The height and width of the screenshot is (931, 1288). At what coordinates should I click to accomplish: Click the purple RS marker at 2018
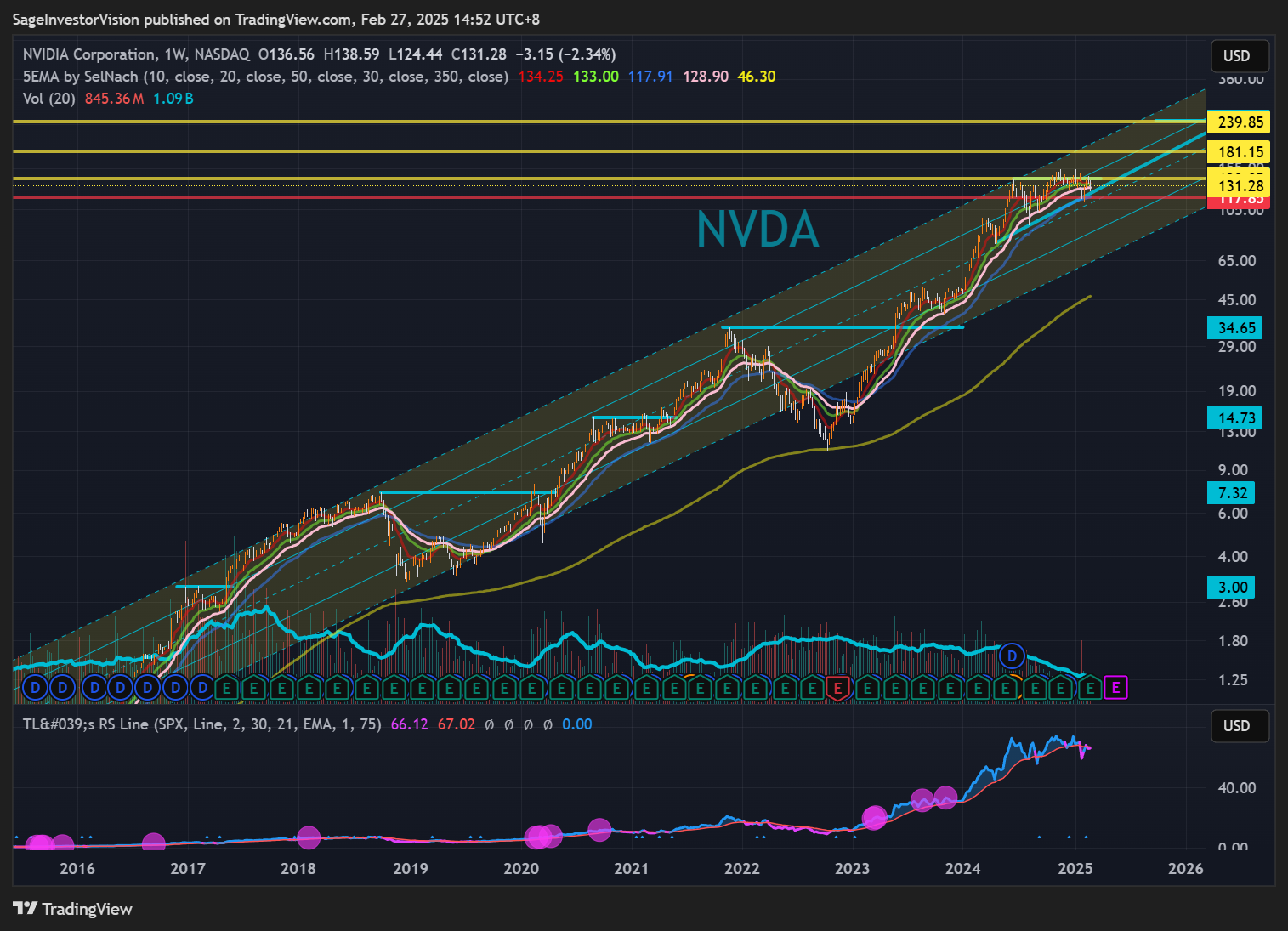click(309, 837)
